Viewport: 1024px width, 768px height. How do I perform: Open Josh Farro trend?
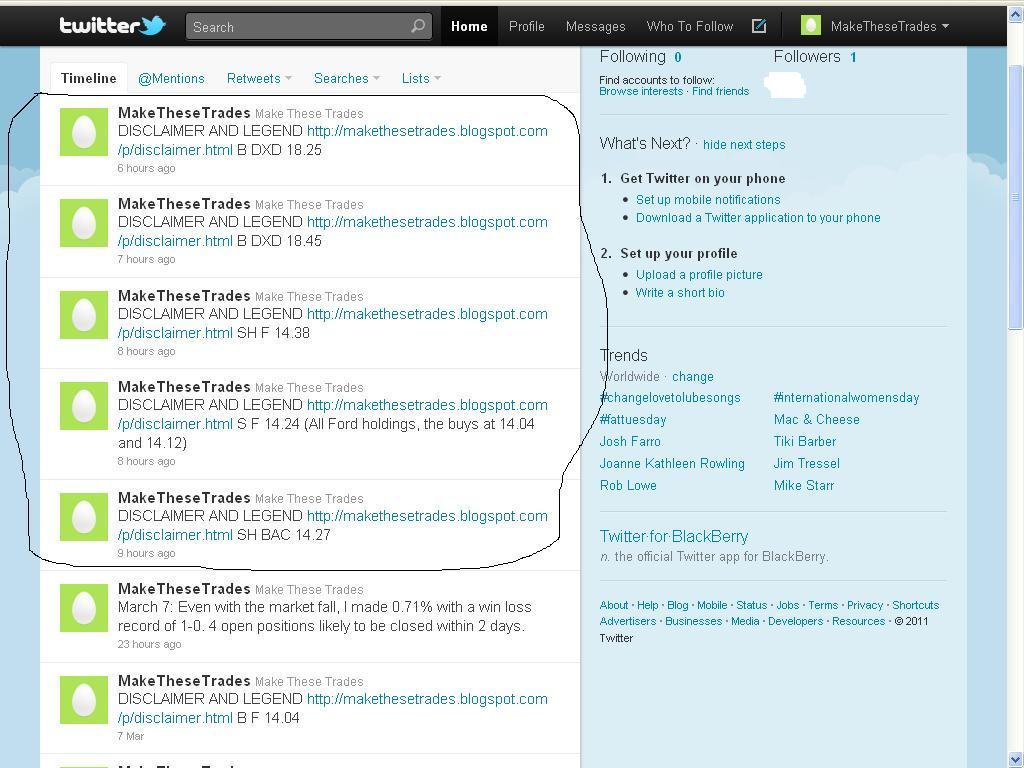(630, 441)
